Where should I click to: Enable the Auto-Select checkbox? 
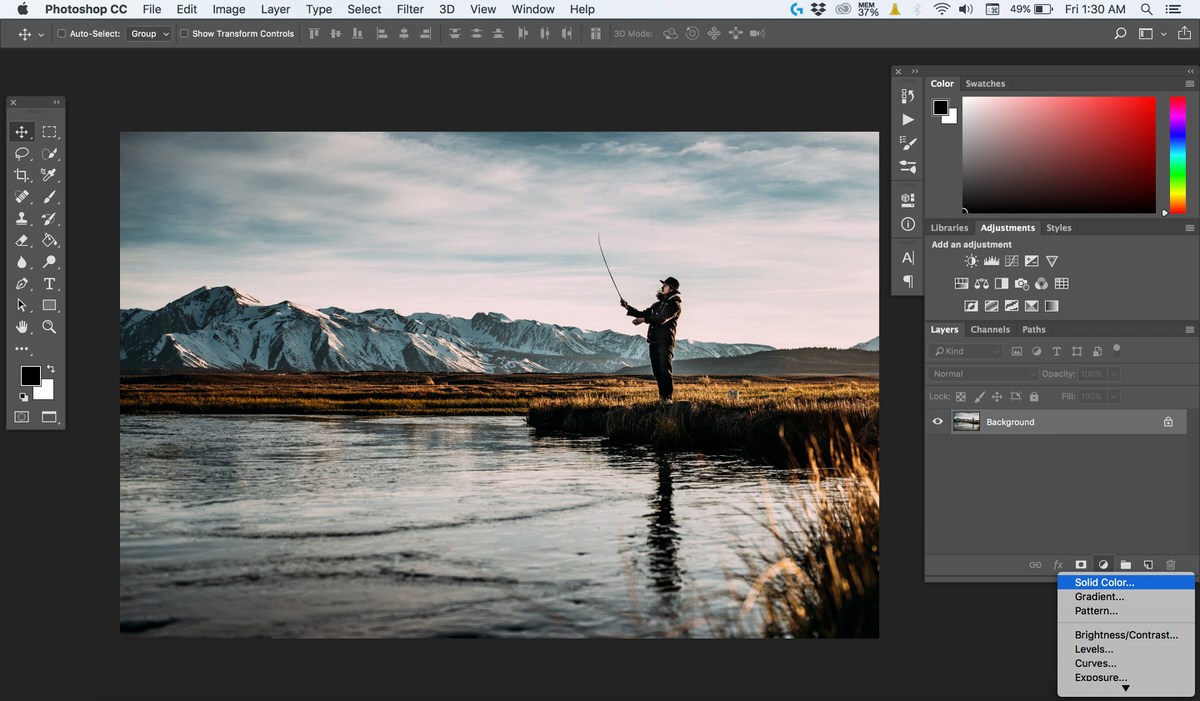coord(62,33)
